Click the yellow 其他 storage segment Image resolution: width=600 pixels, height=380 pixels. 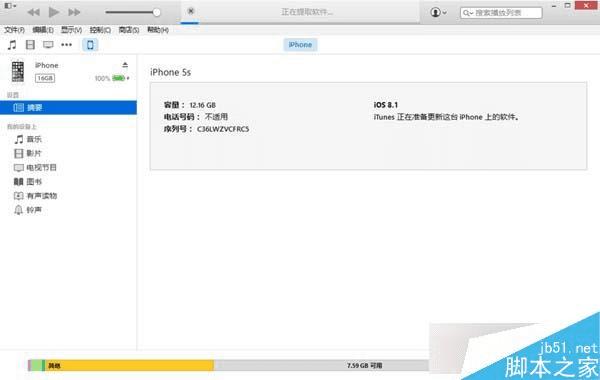pos(129,365)
